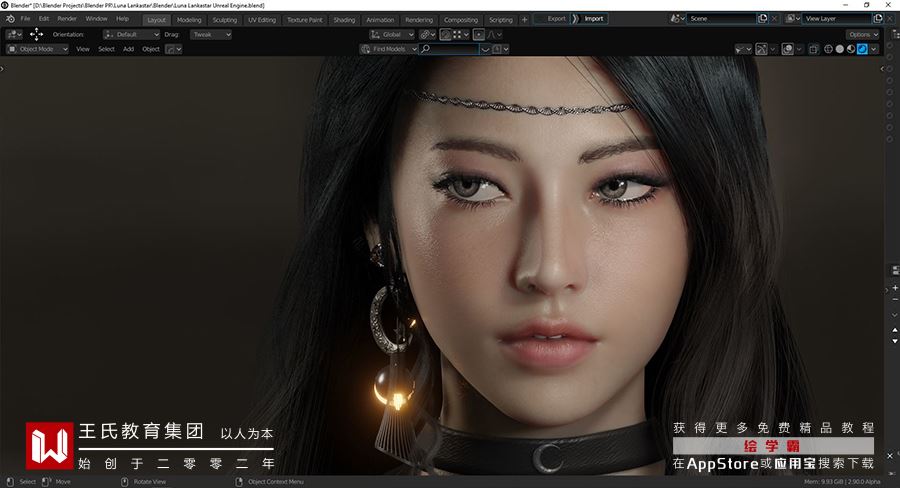Select material preview shading
This screenshot has width=900, height=488.
[851, 49]
